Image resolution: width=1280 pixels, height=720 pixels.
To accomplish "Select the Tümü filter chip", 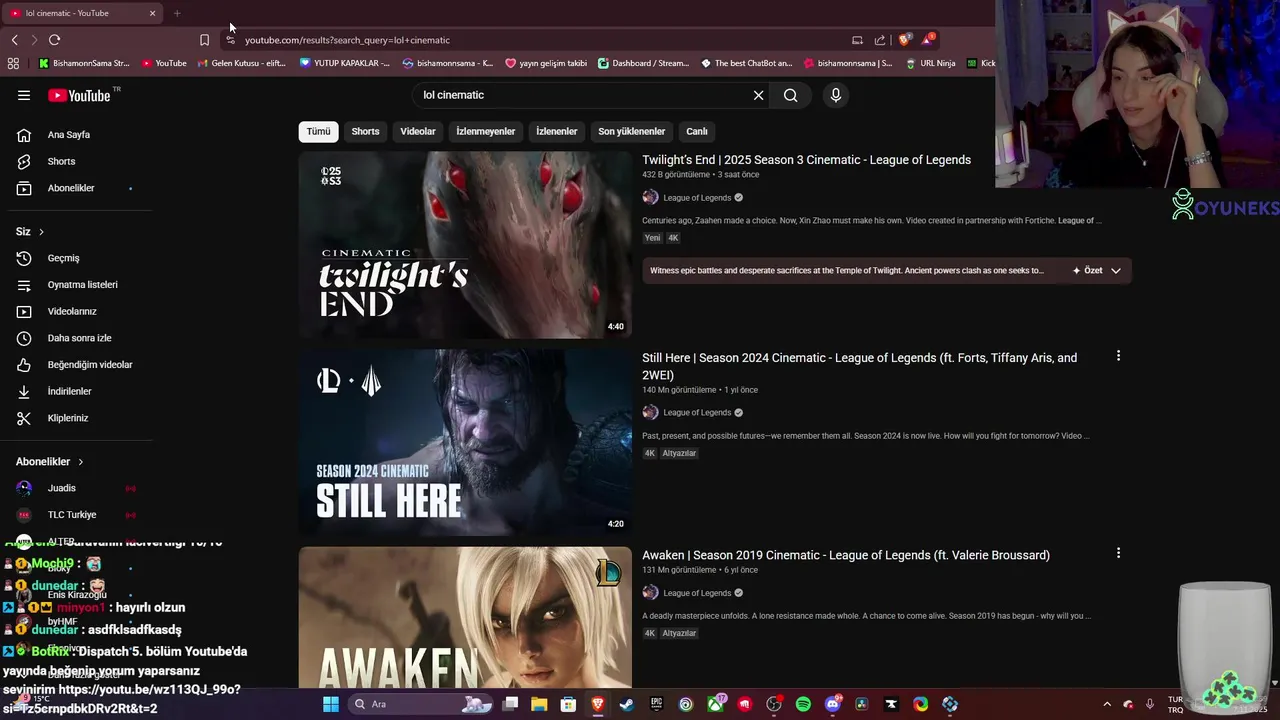I will point(318,131).
